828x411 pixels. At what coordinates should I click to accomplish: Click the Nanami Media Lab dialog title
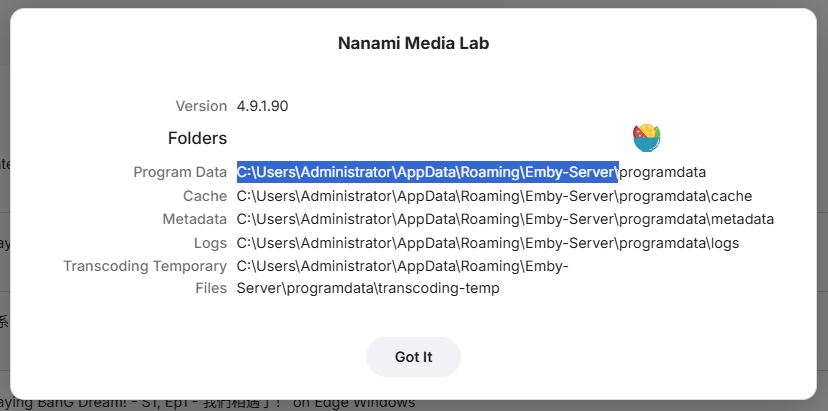tap(413, 44)
